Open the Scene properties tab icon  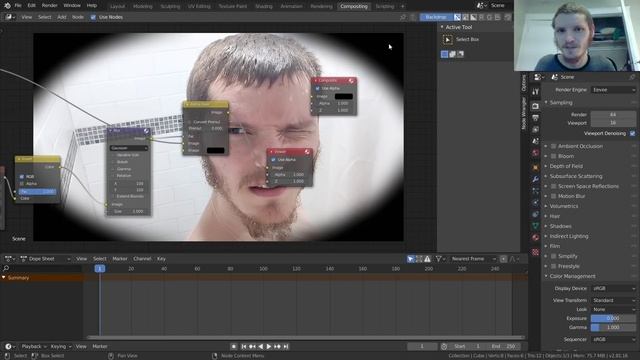click(x=536, y=141)
